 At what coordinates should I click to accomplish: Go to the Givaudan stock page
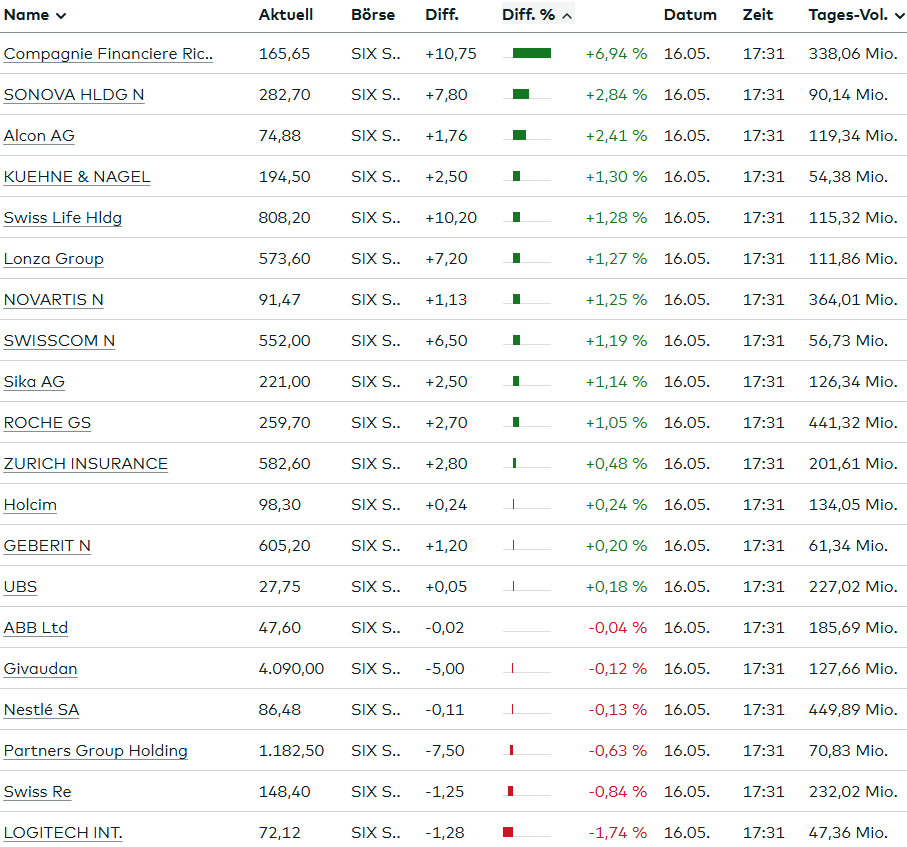40,670
